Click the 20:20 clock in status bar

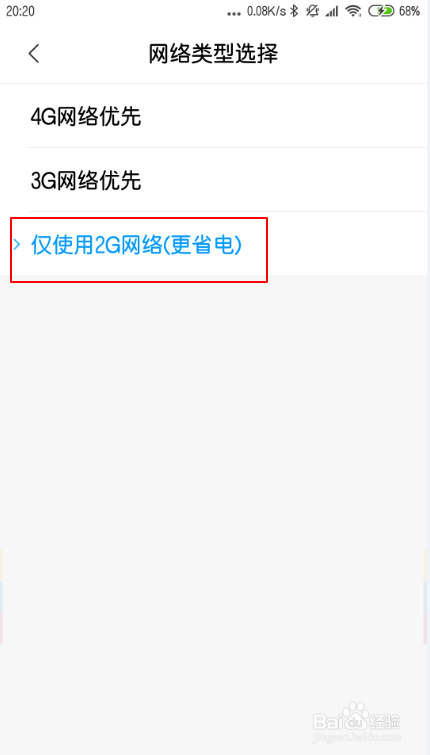pyautogui.click(x=20, y=11)
